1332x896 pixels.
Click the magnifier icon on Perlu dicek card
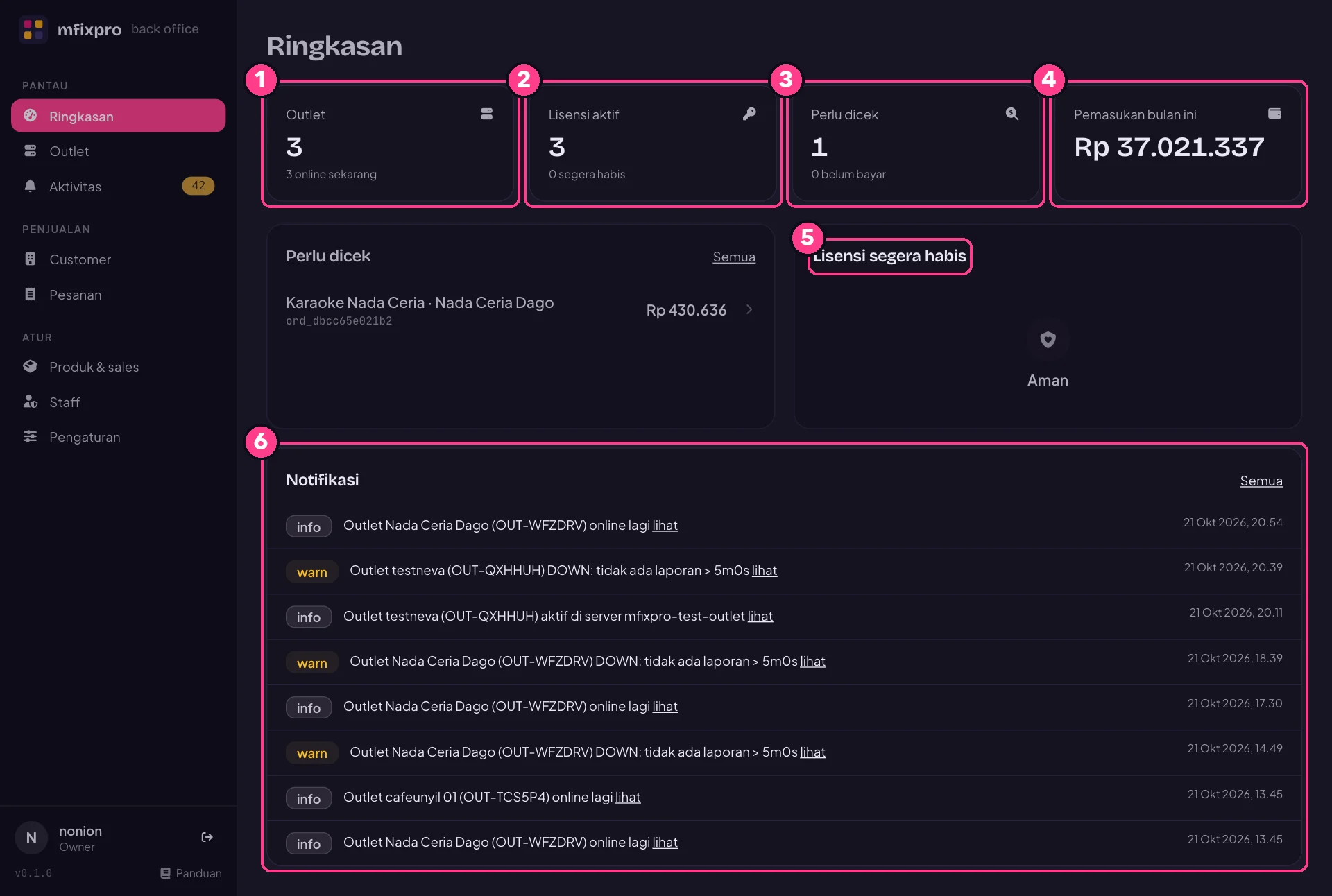(x=1012, y=114)
